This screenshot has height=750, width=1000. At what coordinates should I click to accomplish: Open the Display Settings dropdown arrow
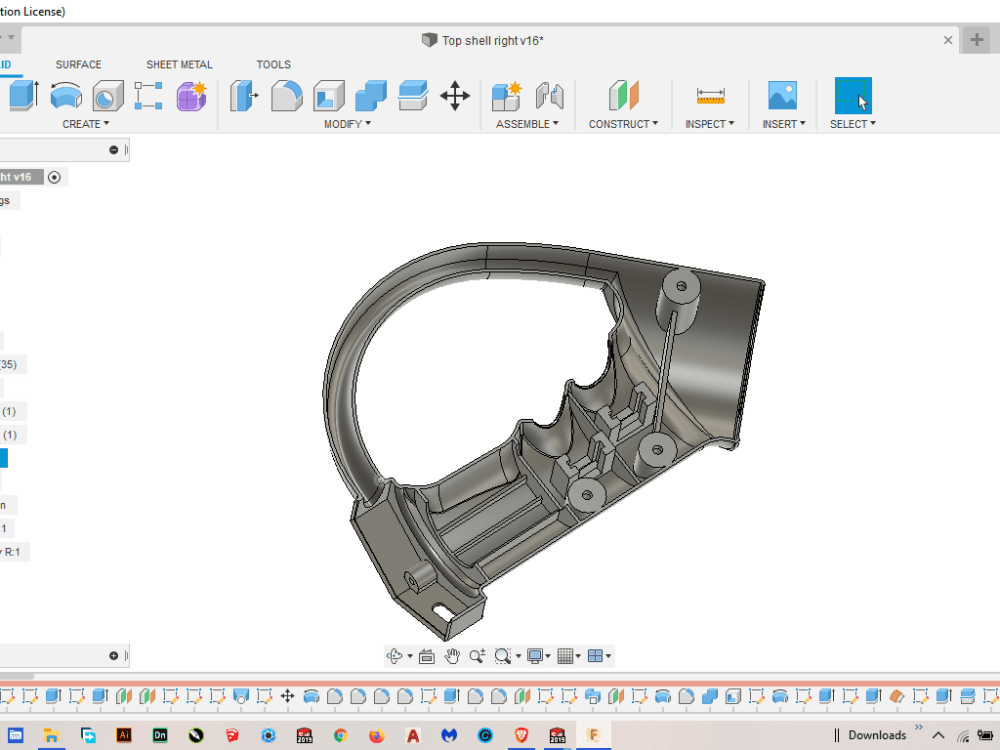[548, 656]
